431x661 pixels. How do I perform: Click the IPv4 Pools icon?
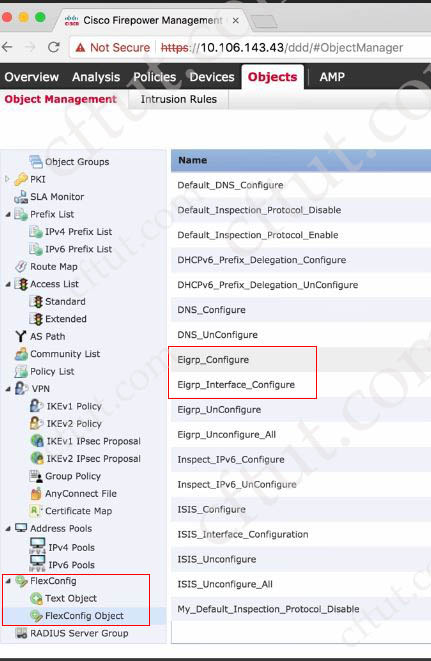tap(38, 546)
